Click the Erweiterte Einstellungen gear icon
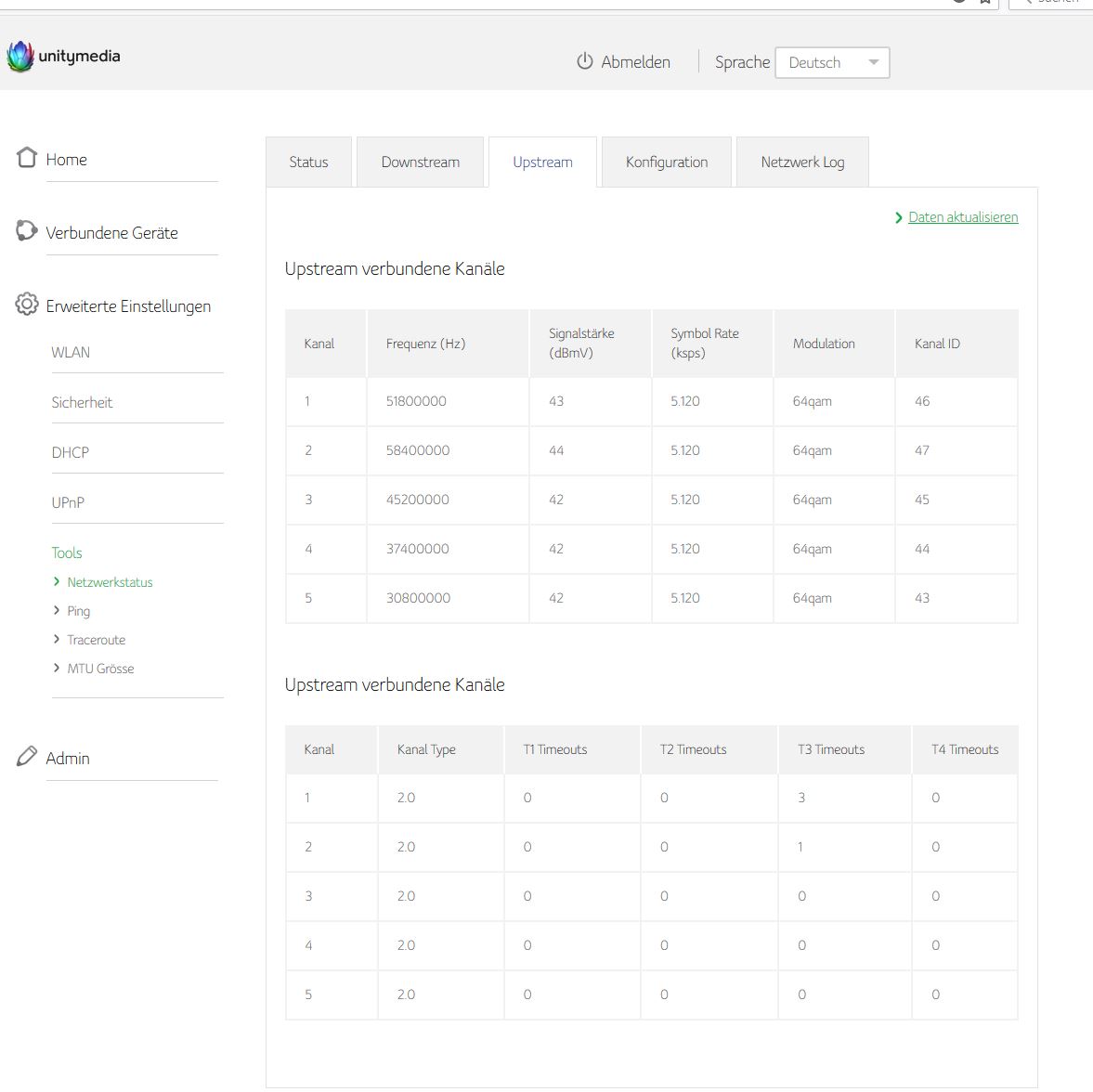This screenshot has height=1092, width=1093. tap(27, 305)
